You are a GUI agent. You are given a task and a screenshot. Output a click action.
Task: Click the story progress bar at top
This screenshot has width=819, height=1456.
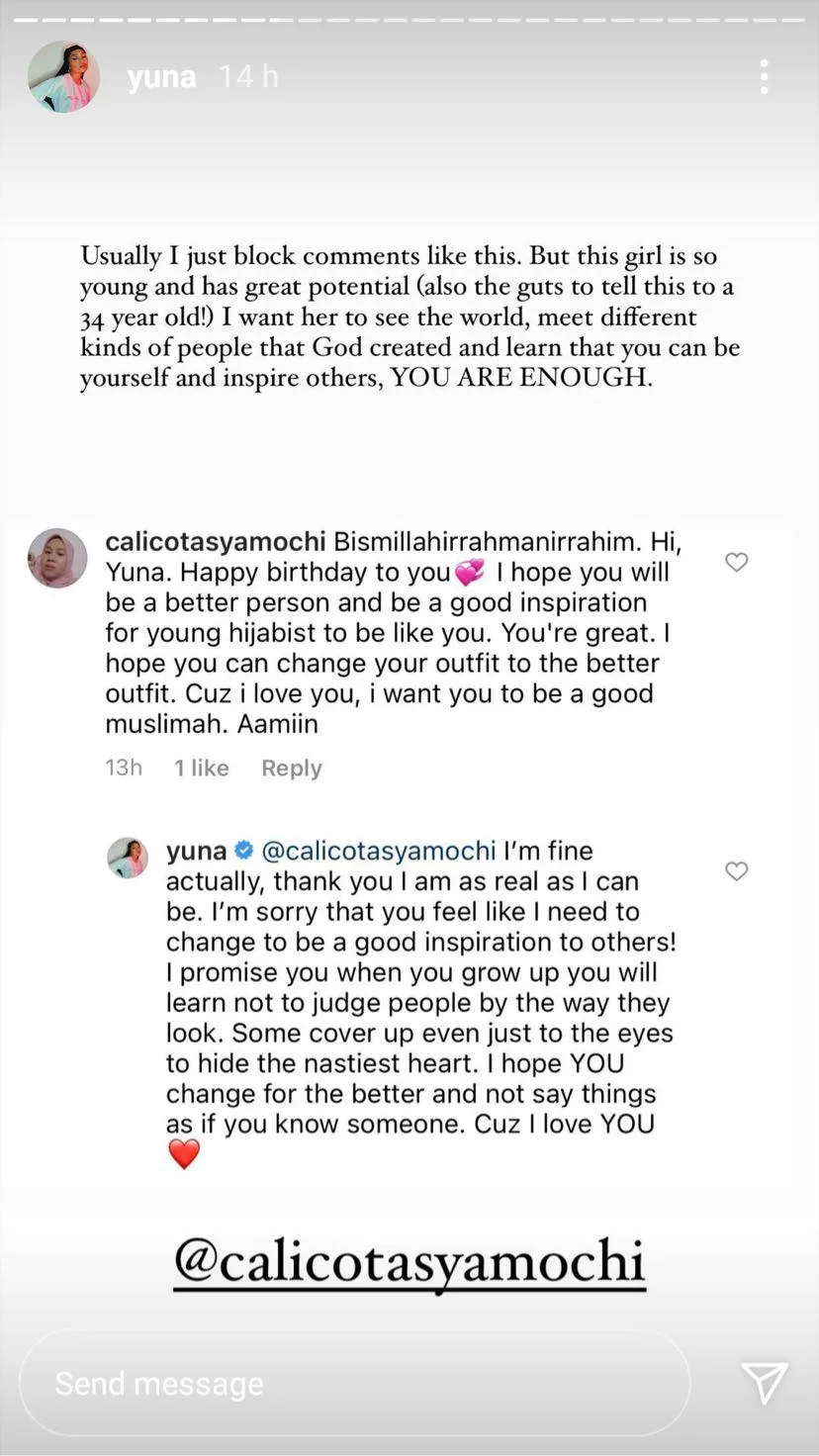pyautogui.click(x=409, y=19)
